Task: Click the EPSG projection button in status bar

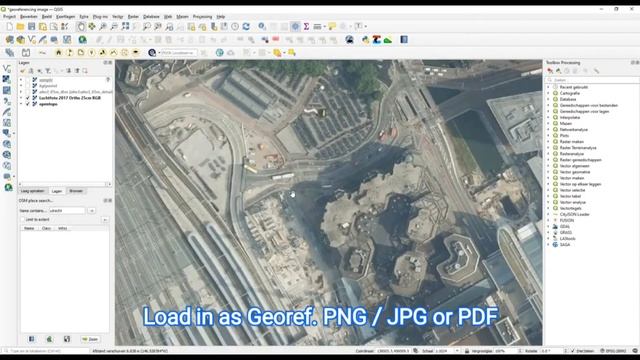Action: click(x=613, y=351)
